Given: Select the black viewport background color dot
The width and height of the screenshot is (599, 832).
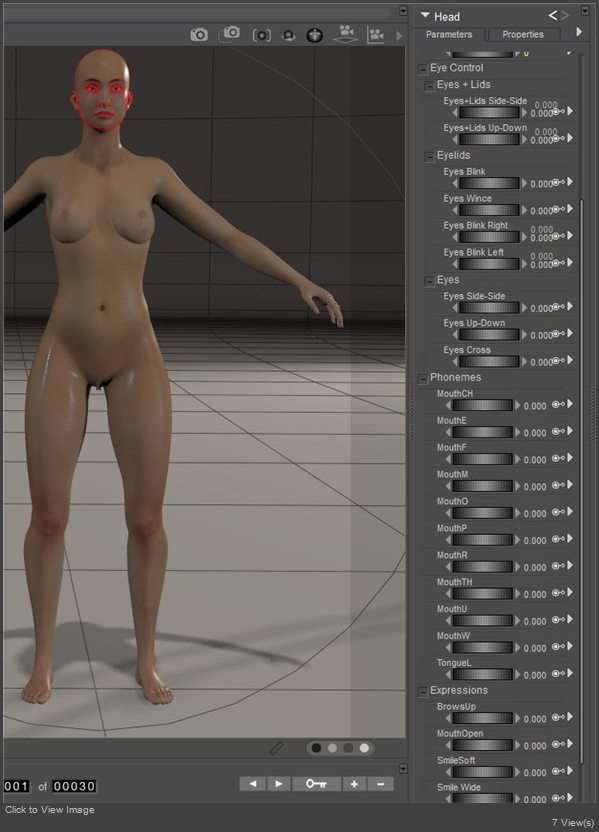Looking at the screenshot, I should [x=316, y=748].
